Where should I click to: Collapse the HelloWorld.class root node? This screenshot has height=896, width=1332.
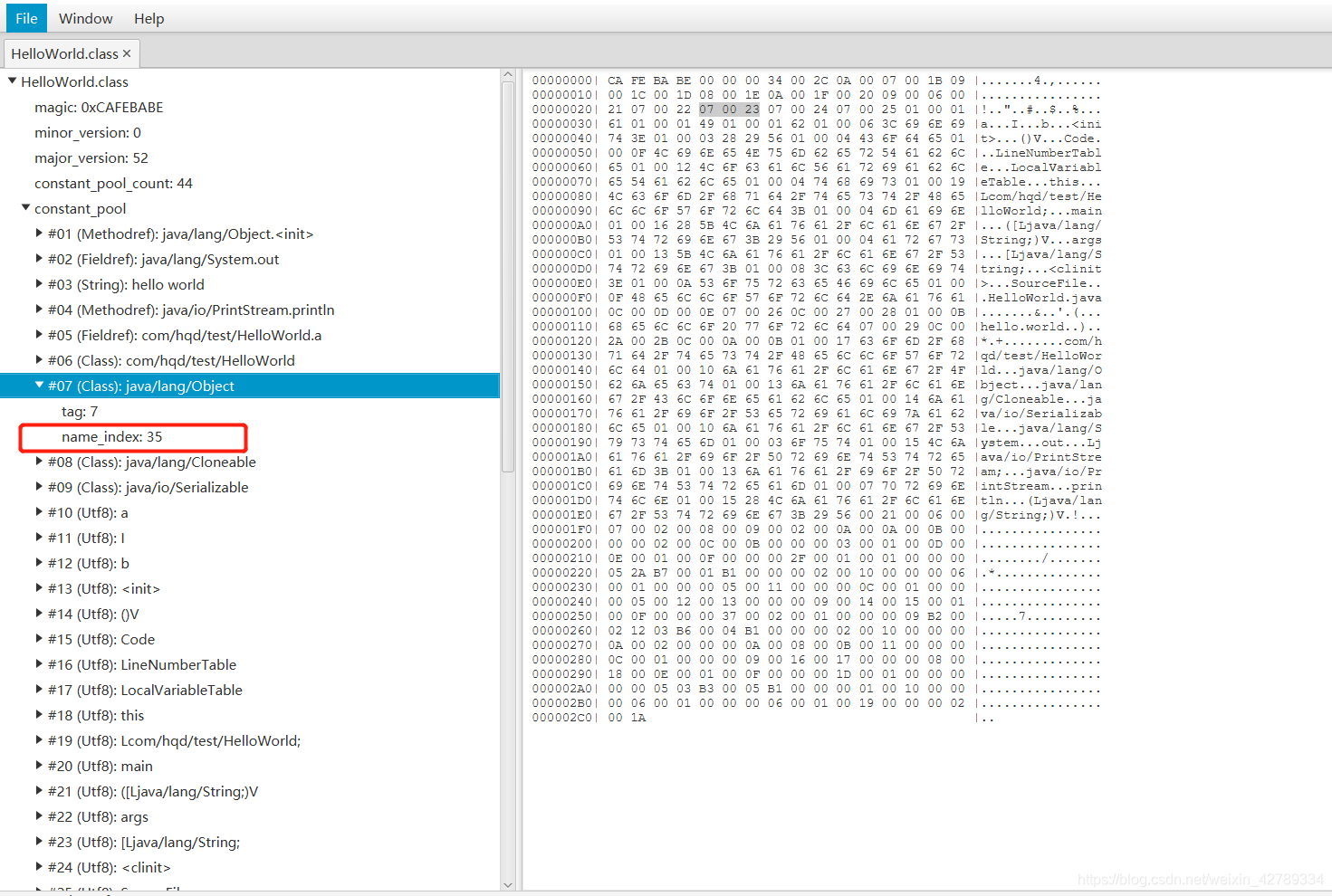[13, 81]
